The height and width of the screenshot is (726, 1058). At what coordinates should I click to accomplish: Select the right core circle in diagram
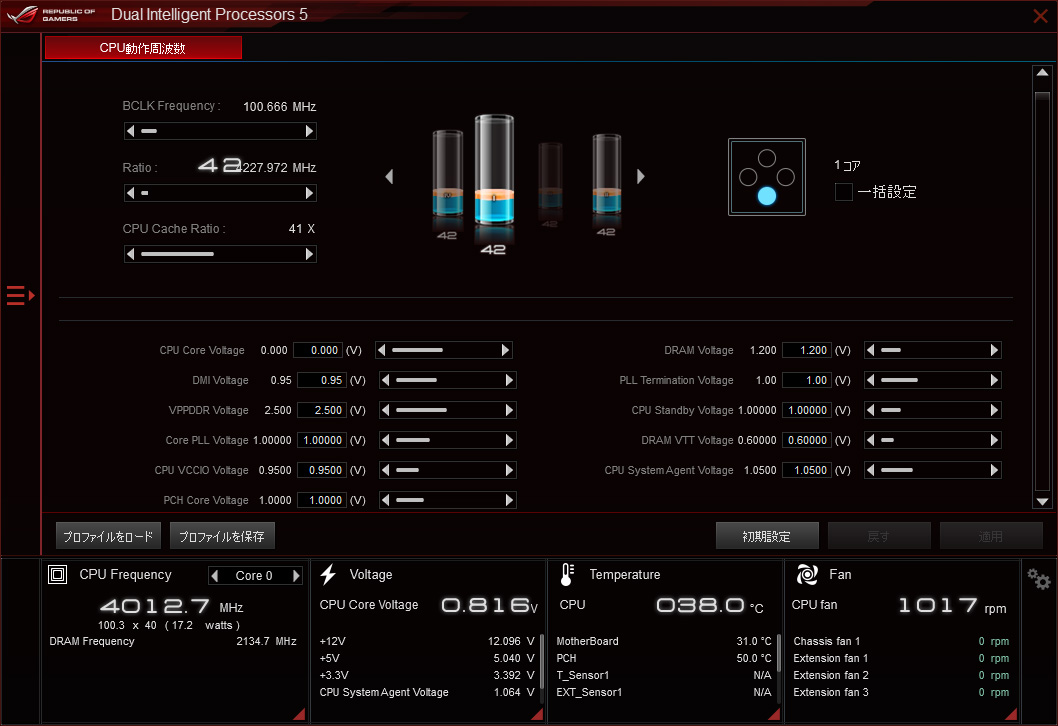point(785,177)
